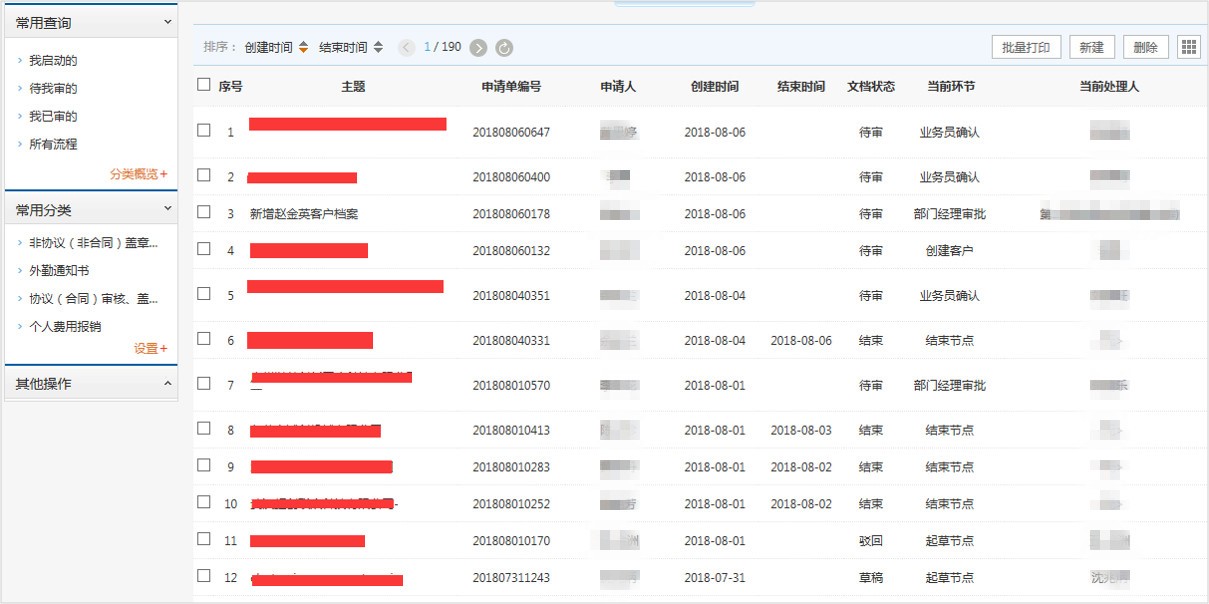Go to next page arrow icon
Viewport: 1209px width, 604px height.
[478, 48]
